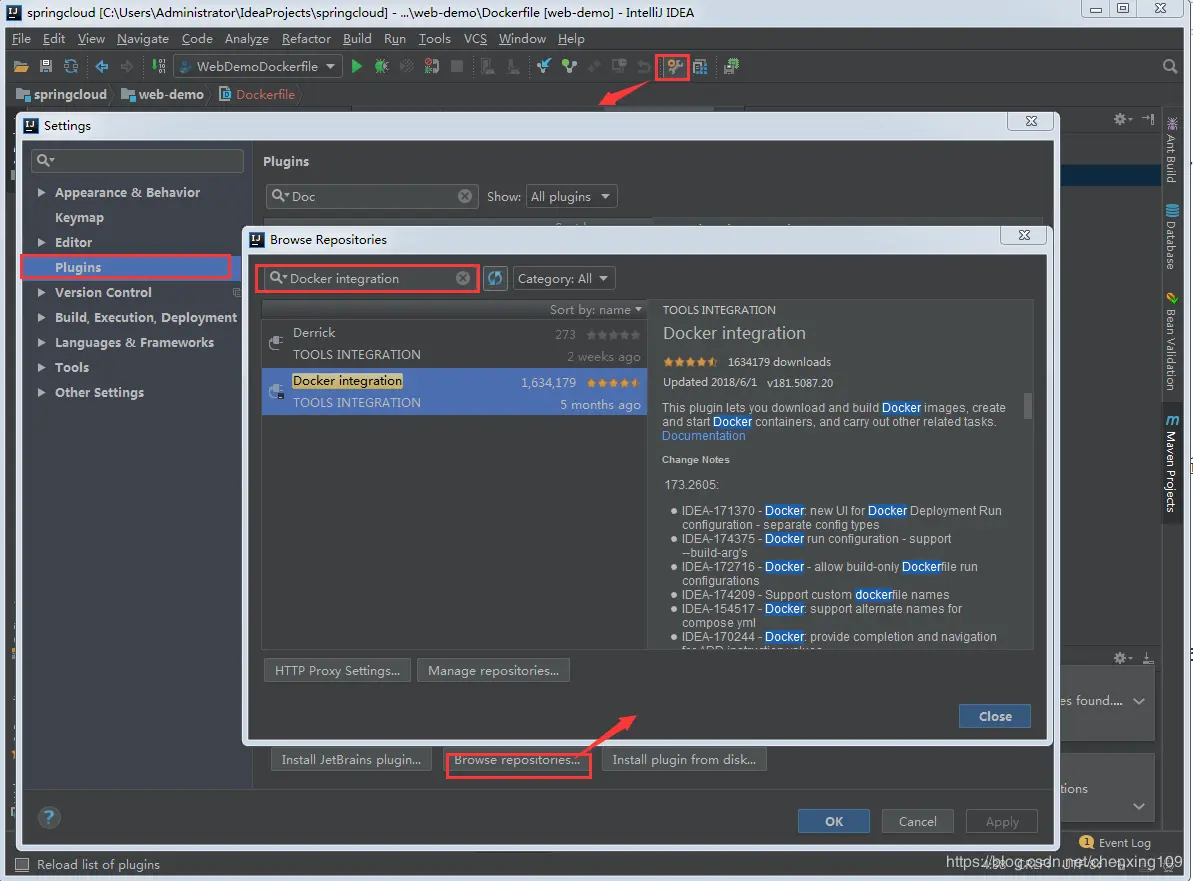
Task: Click the Dockerfile breadcrumb
Action: click(x=258, y=94)
